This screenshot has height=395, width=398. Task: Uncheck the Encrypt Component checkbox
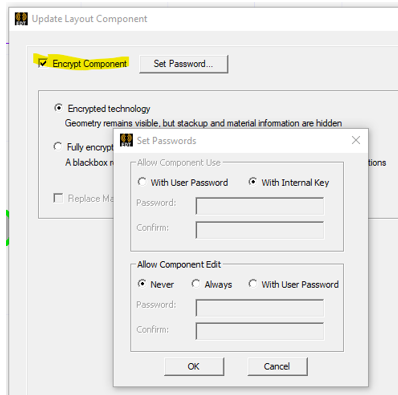pos(43,63)
